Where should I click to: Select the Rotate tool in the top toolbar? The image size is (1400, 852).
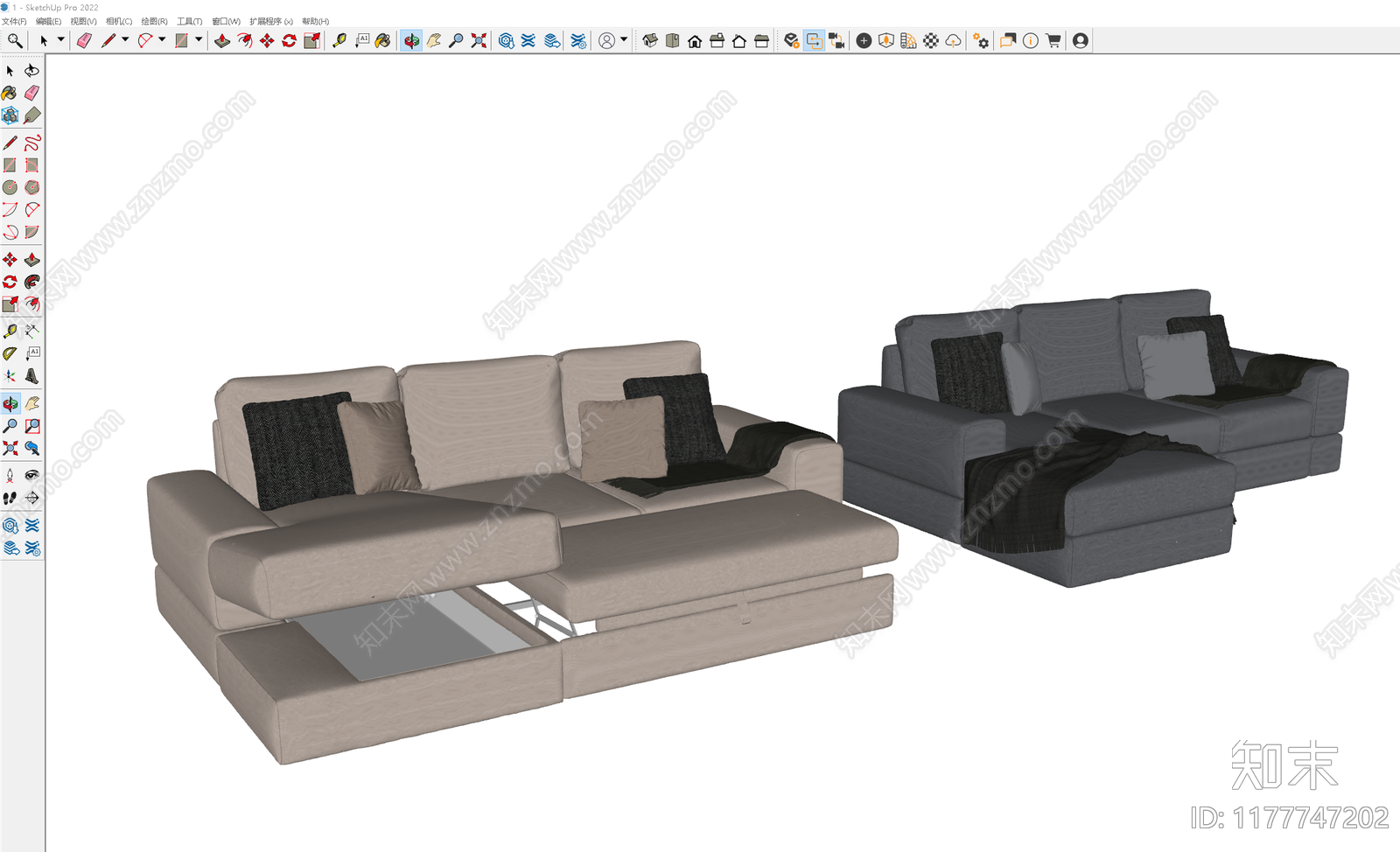tap(289, 40)
